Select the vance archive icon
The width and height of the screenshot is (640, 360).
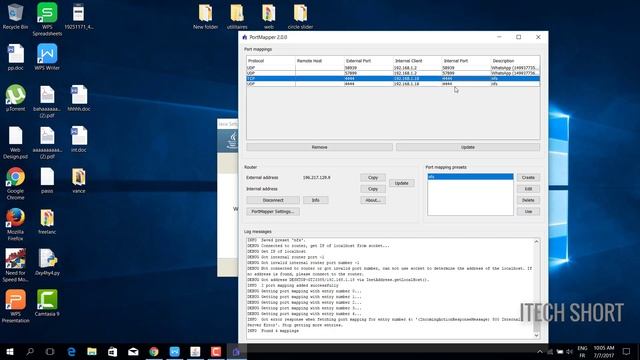pos(79,180)
